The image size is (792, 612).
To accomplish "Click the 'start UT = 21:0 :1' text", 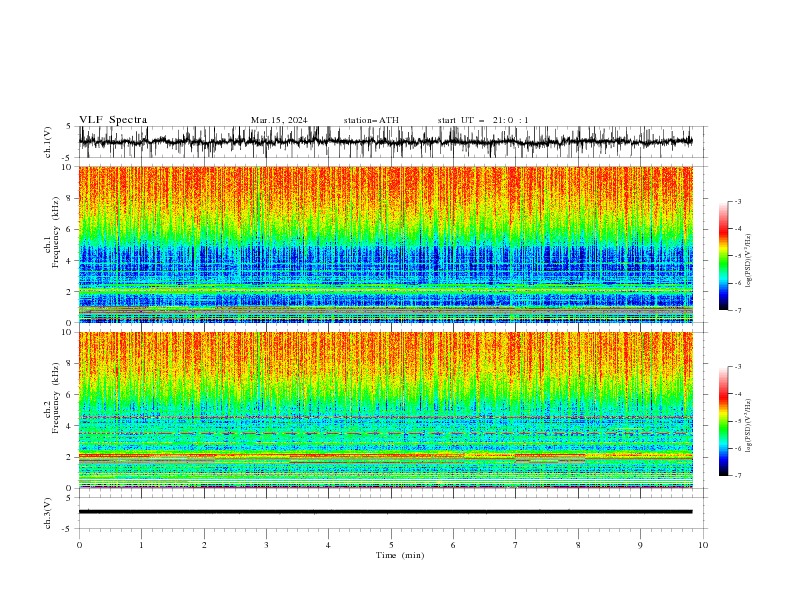I will pyautogui.click(x=483, y=120).
